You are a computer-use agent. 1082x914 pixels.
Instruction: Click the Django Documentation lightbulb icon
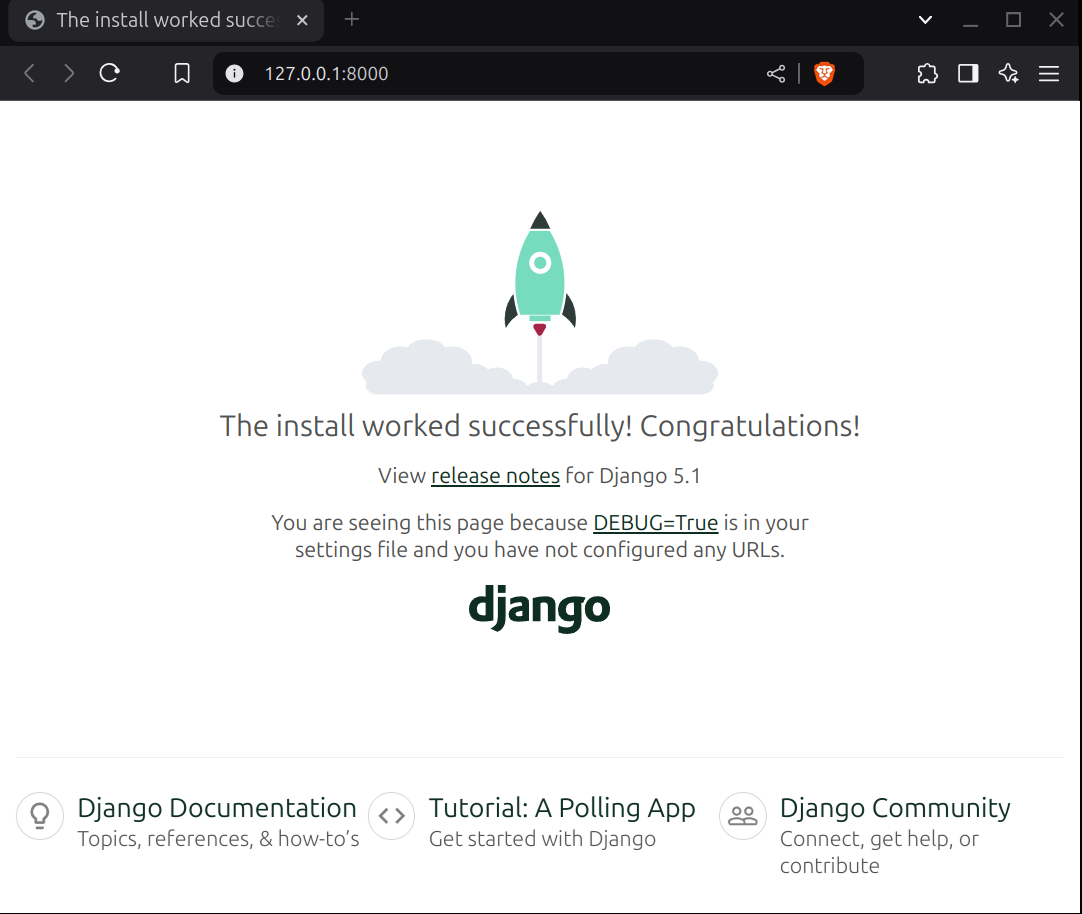(x=39, y=816)
